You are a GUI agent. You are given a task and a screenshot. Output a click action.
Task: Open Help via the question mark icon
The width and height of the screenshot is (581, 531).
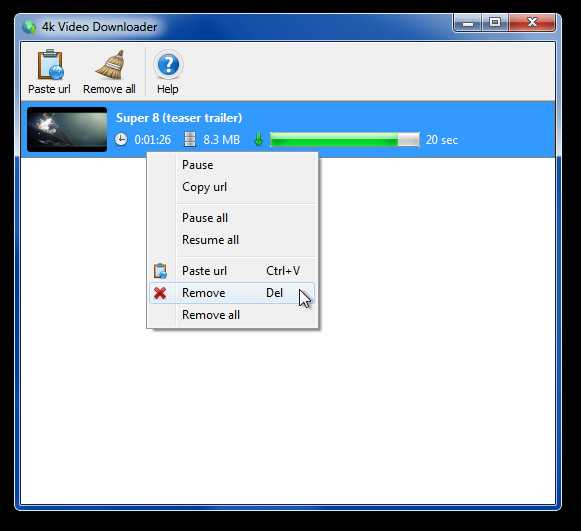tap(168, 65)
